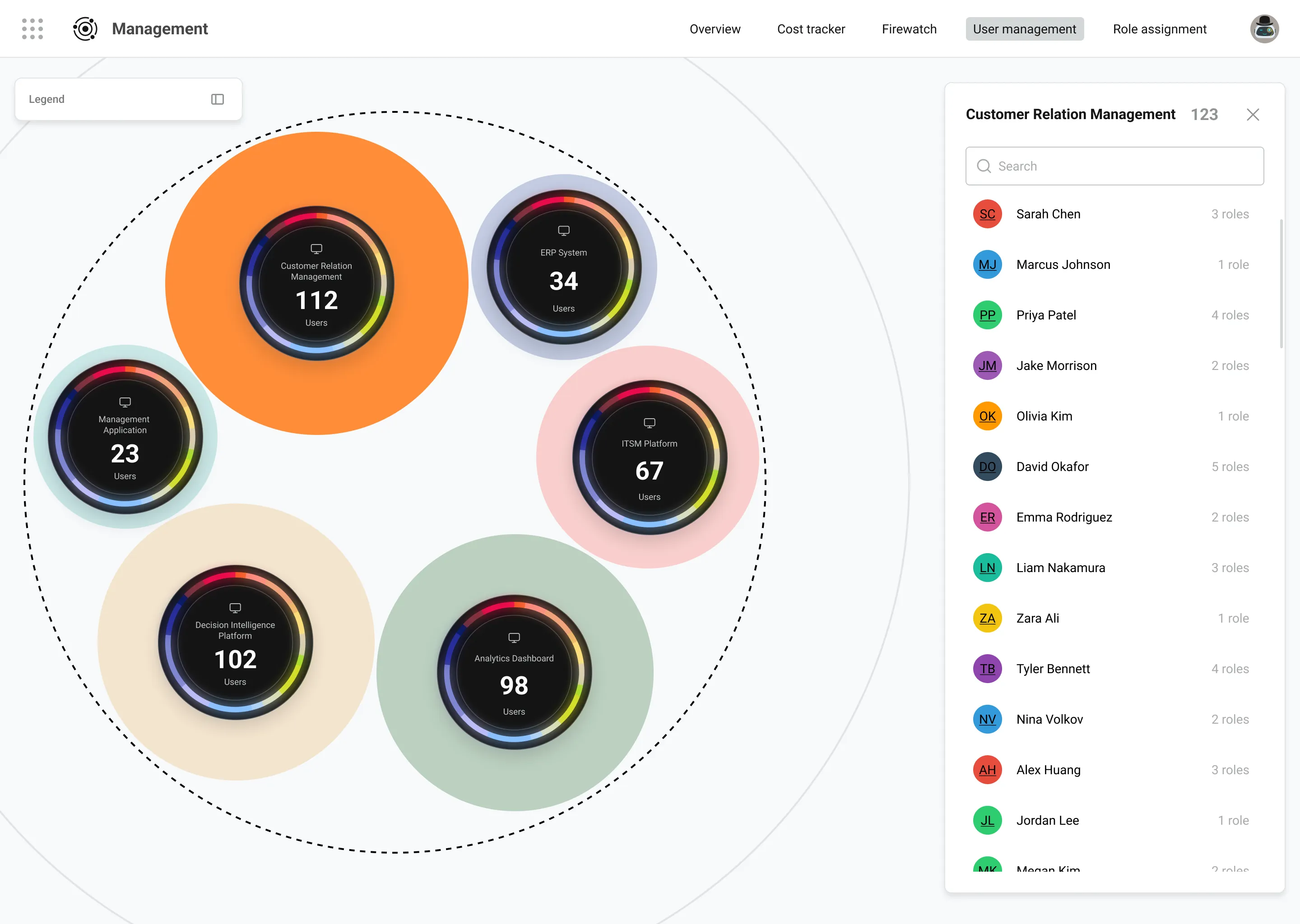Click monitor icon in ITSM Platform node
The height and width of the screenshot is (924, 1300).
click(650, 423)
